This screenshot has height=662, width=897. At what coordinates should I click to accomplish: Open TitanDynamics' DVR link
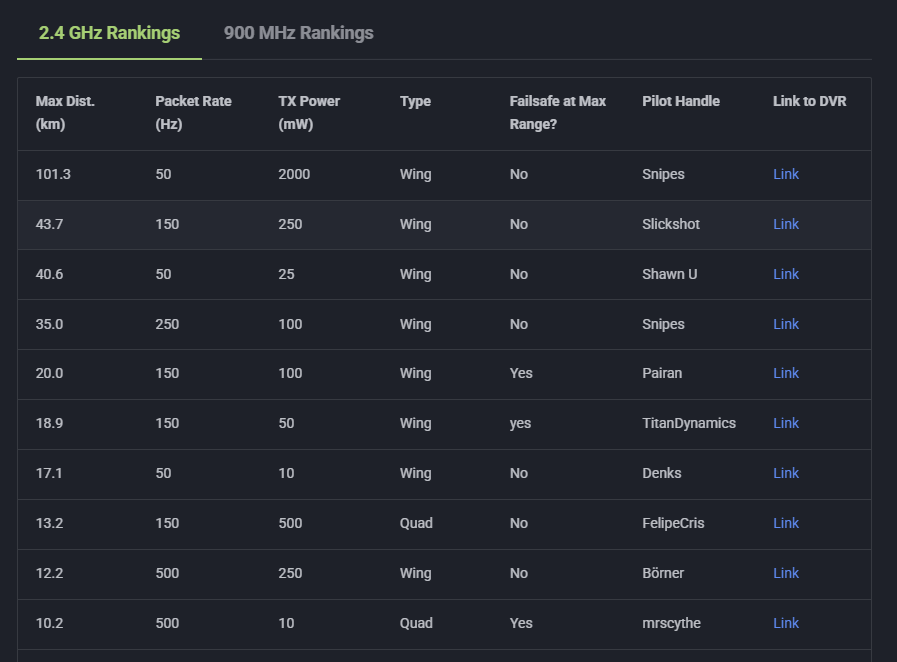(x=786, y=423)
